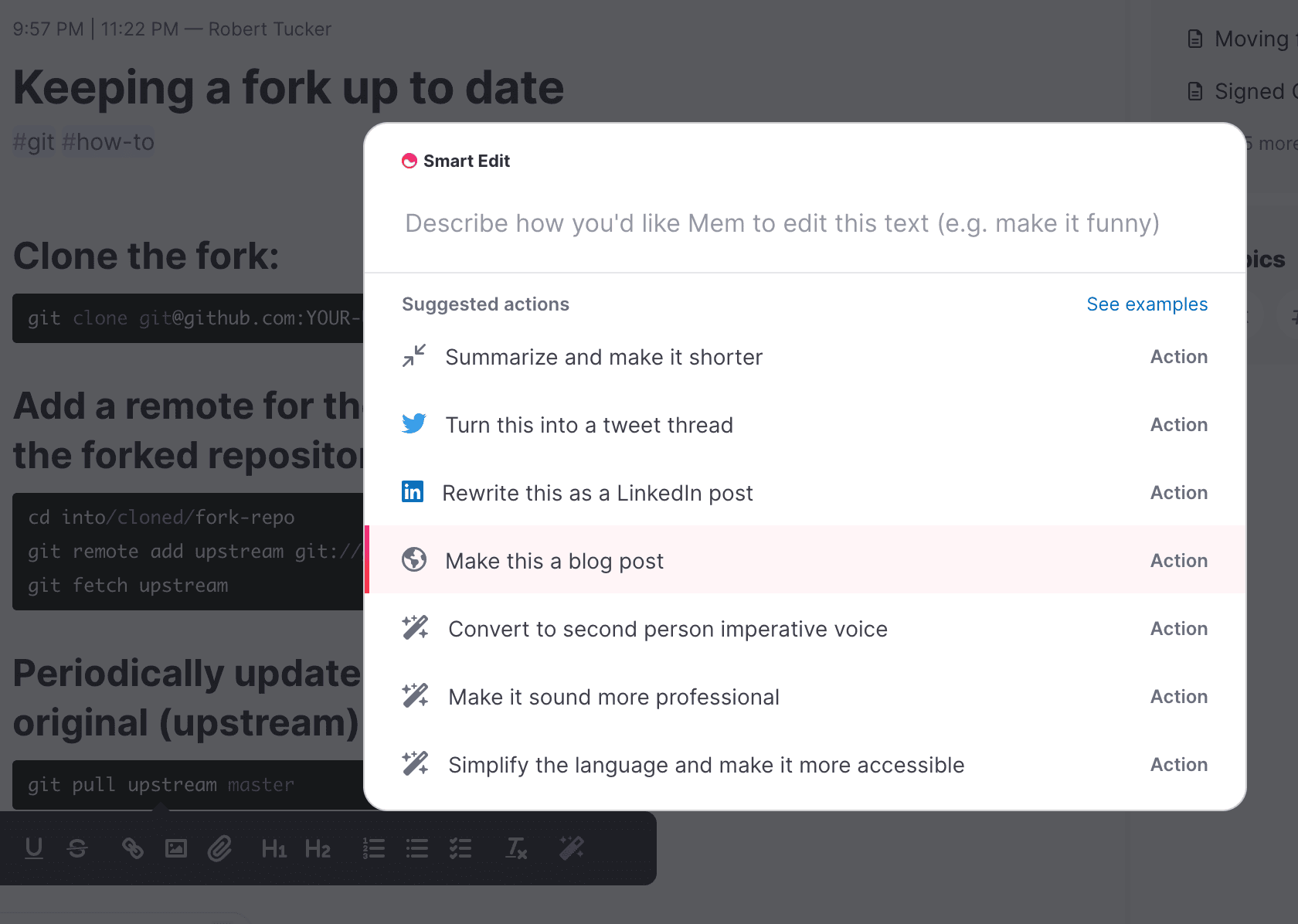Select the 'Make this a blog post' action

click(x=554, y=561)
